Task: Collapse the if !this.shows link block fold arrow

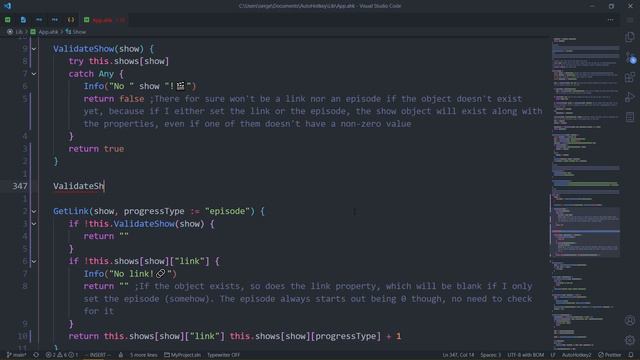Action: point(34,261)
